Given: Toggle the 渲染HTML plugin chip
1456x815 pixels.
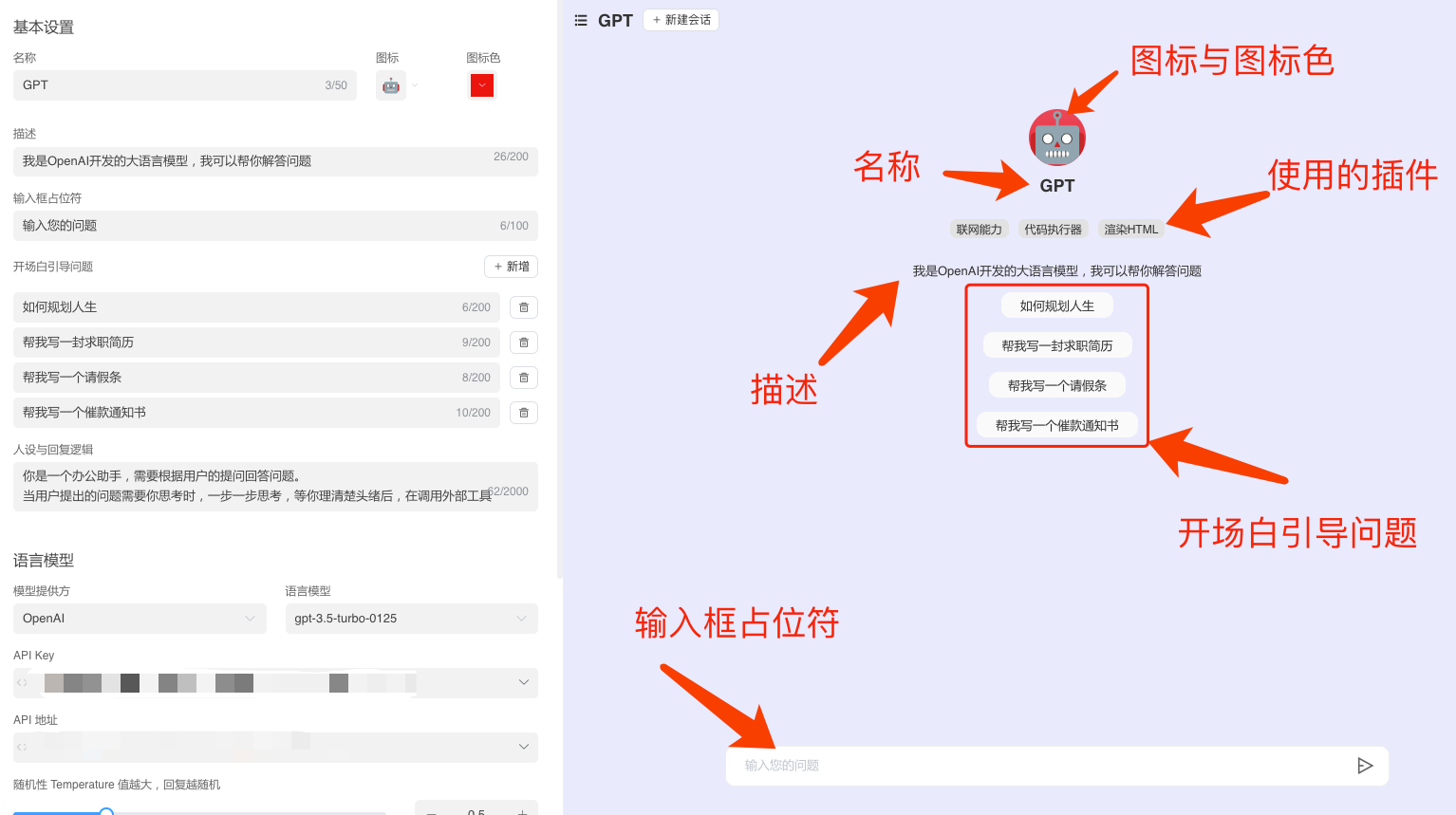Looking at the screenshot, I should point(1130,228).
